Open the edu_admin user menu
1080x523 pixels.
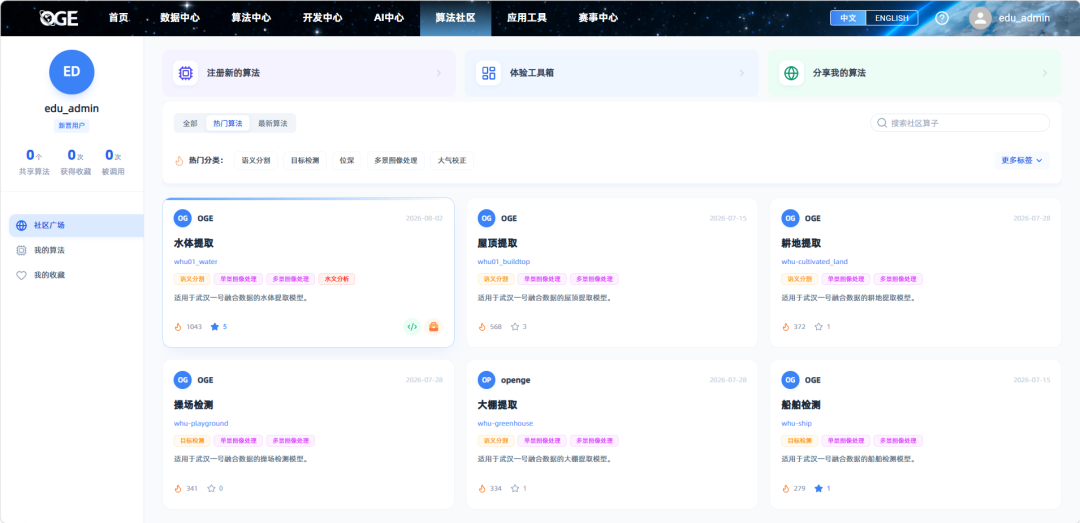click(x=1024, y=18)
